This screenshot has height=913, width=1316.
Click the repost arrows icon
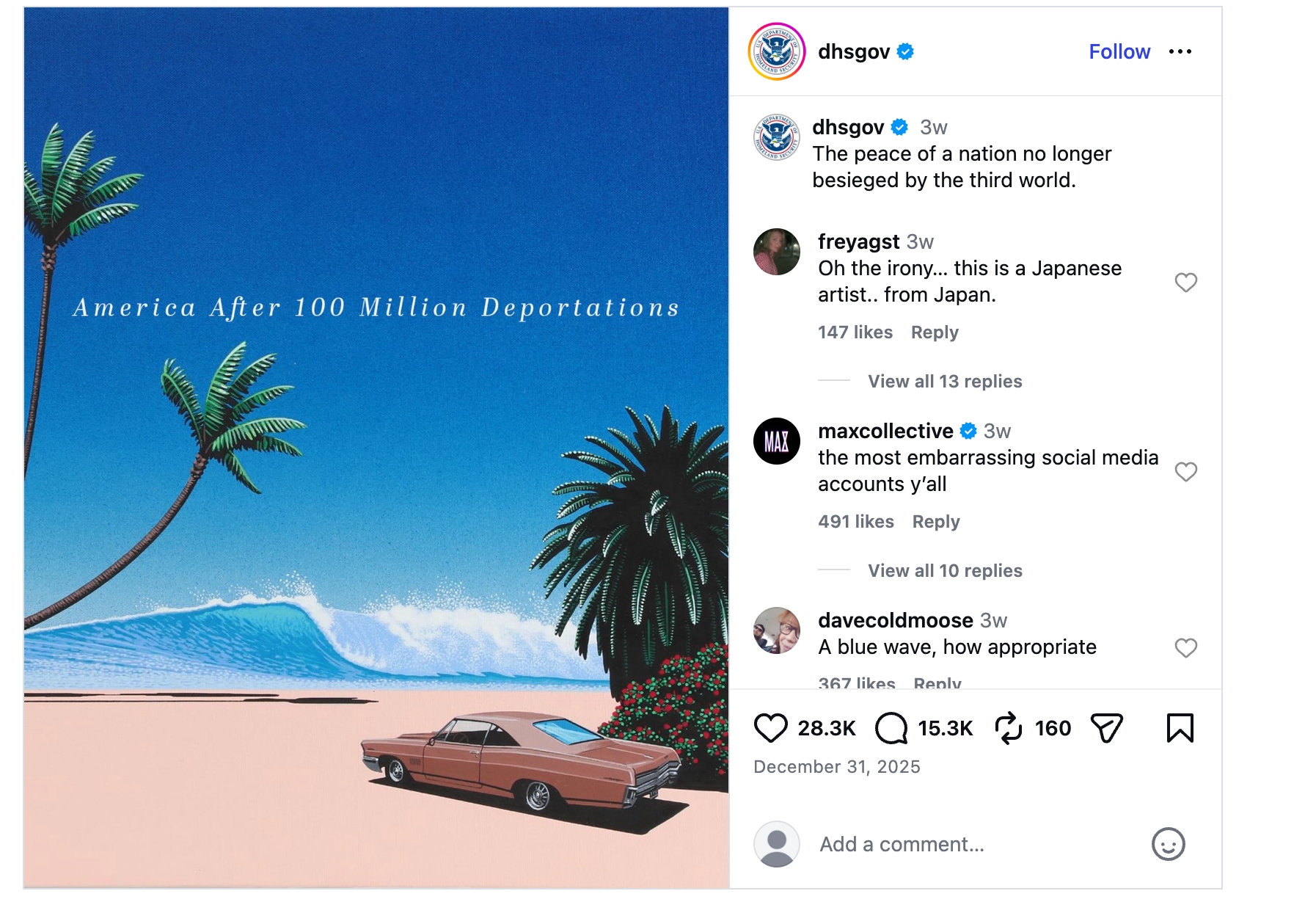pos(1008,728)
